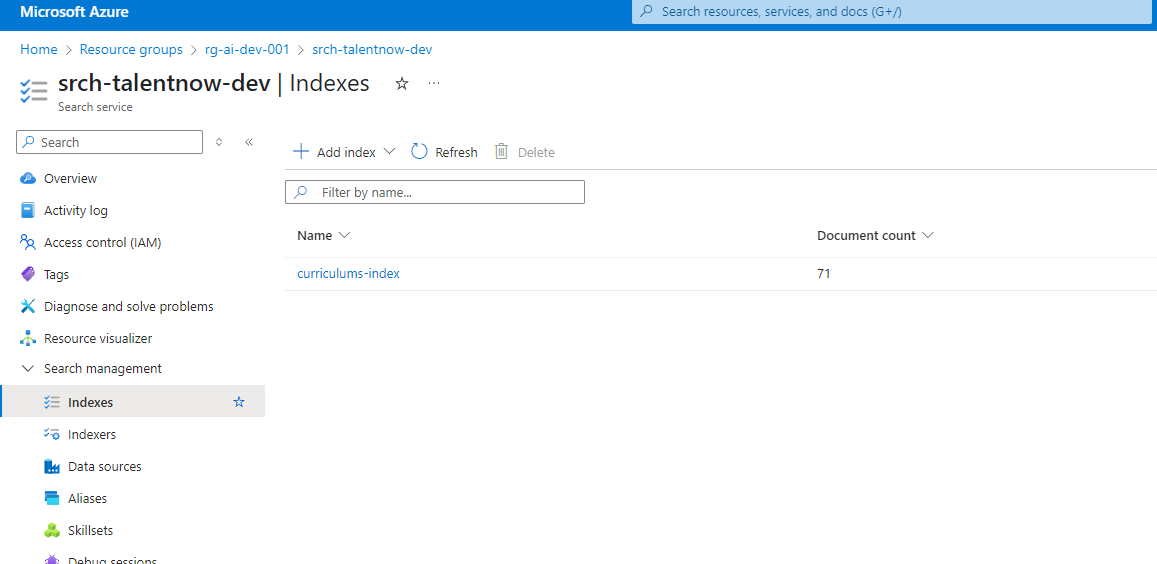This screenshot has height=564, width=1157.
Task: Click the Microsoft Azure header logo text
Action: tap(74, 12)
